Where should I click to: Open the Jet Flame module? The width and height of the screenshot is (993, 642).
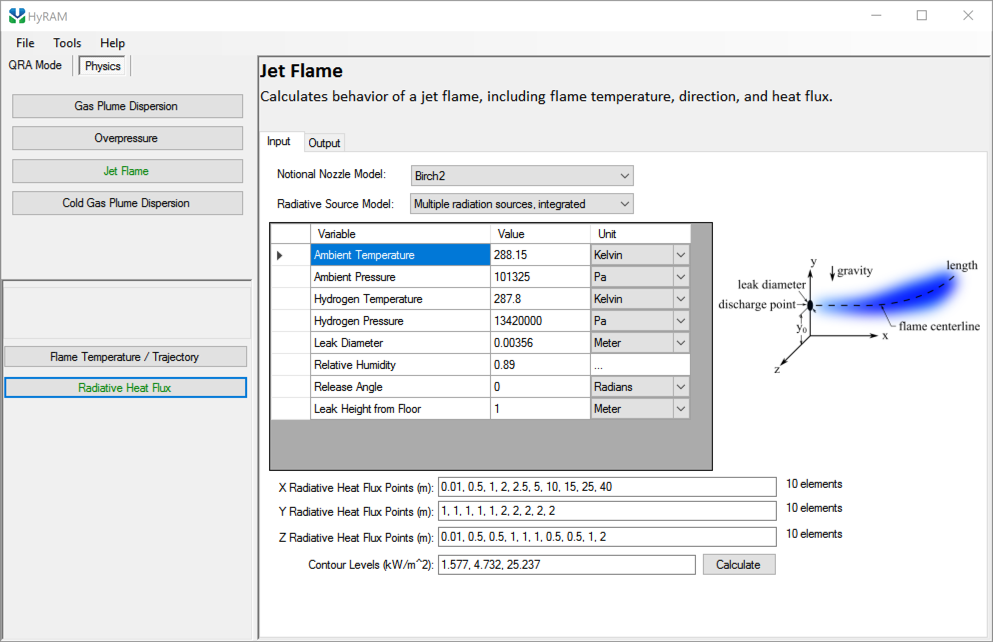click(127, 171)
